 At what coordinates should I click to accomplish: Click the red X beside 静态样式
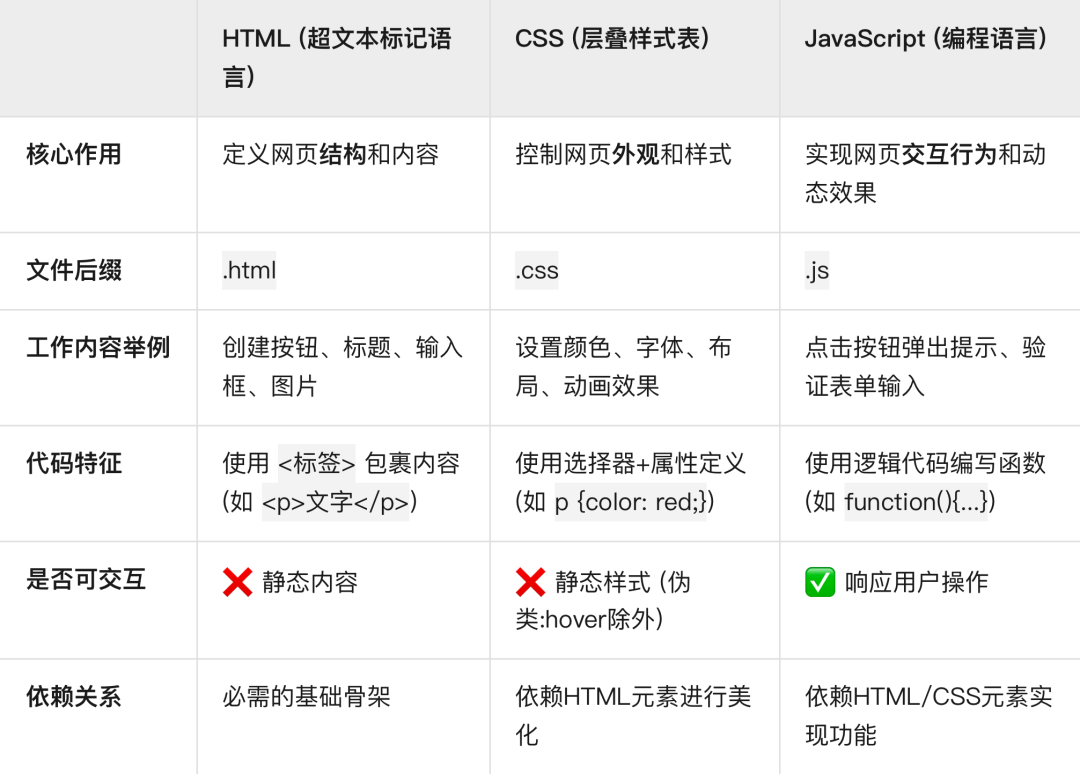(530, 582)
